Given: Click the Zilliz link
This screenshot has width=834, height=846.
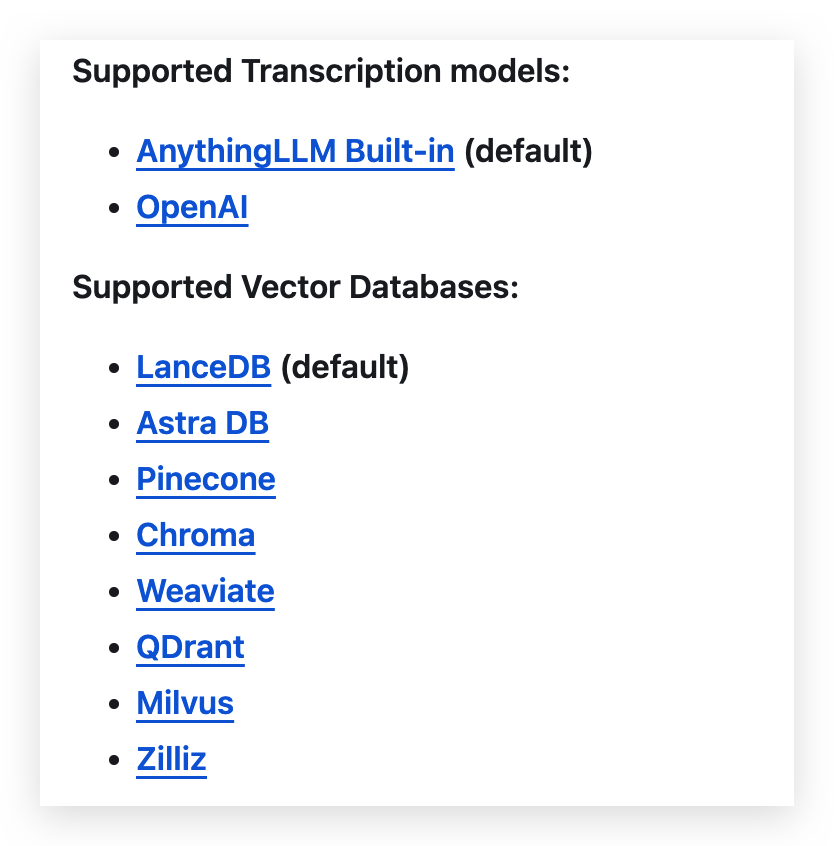Looking at the screenshot, I should 171,760.
